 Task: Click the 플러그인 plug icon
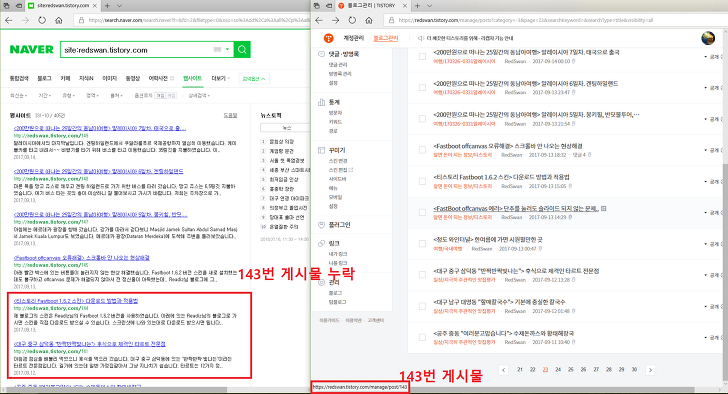[x=321, y=225]
